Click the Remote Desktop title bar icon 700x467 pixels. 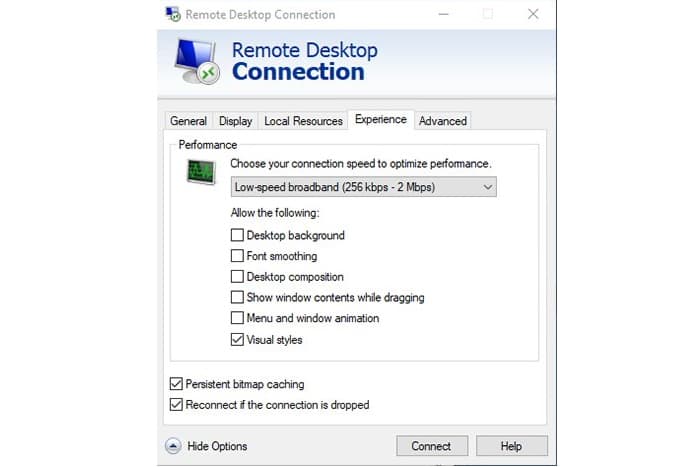[173, 14]
